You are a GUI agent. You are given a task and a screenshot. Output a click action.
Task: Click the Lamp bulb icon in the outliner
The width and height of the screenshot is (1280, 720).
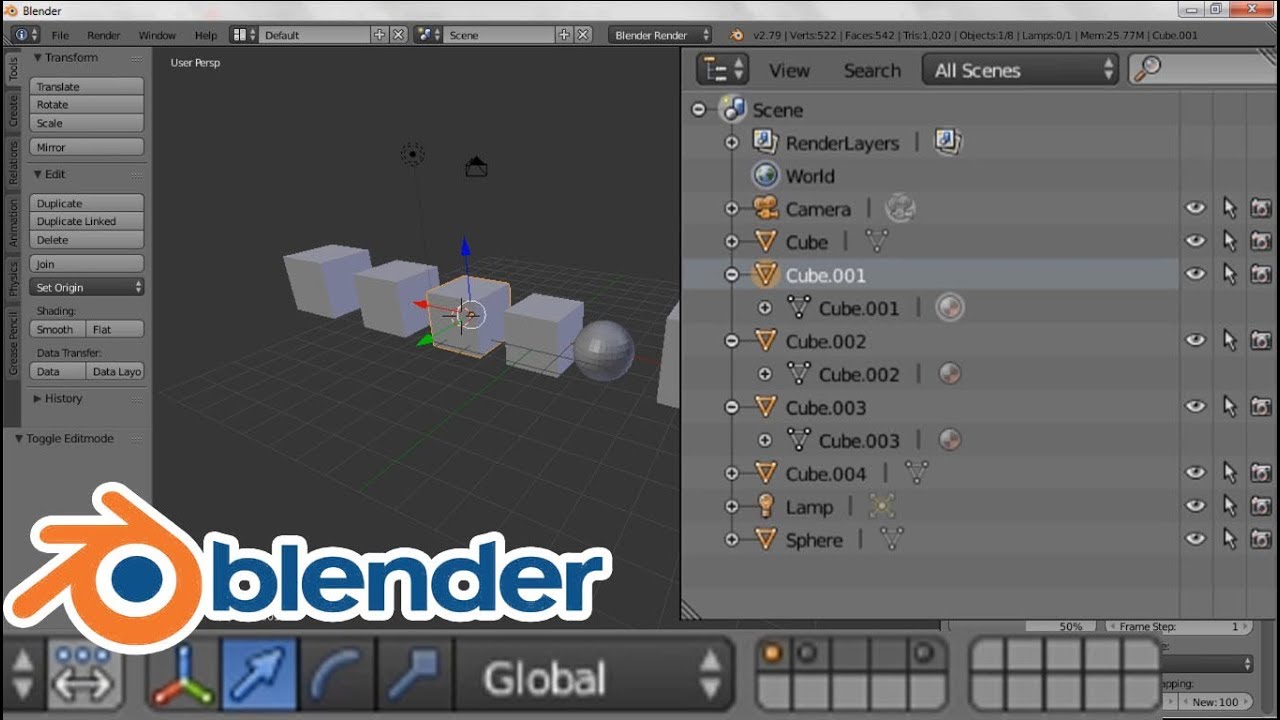766,506
